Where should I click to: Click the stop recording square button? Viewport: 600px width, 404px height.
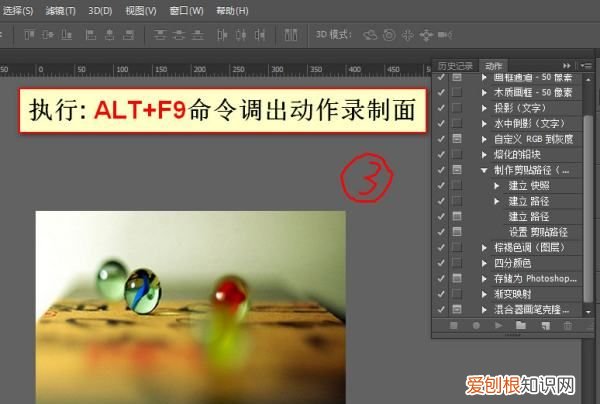[x=454, y=326]
